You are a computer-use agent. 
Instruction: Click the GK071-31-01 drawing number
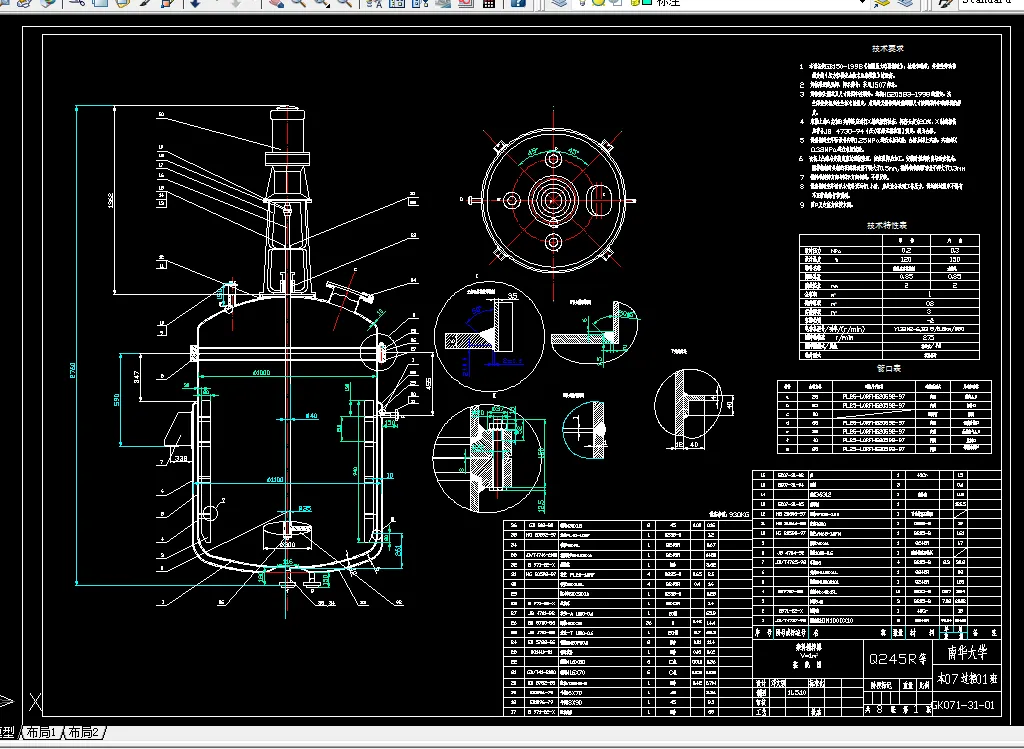[x=964, y=705]
